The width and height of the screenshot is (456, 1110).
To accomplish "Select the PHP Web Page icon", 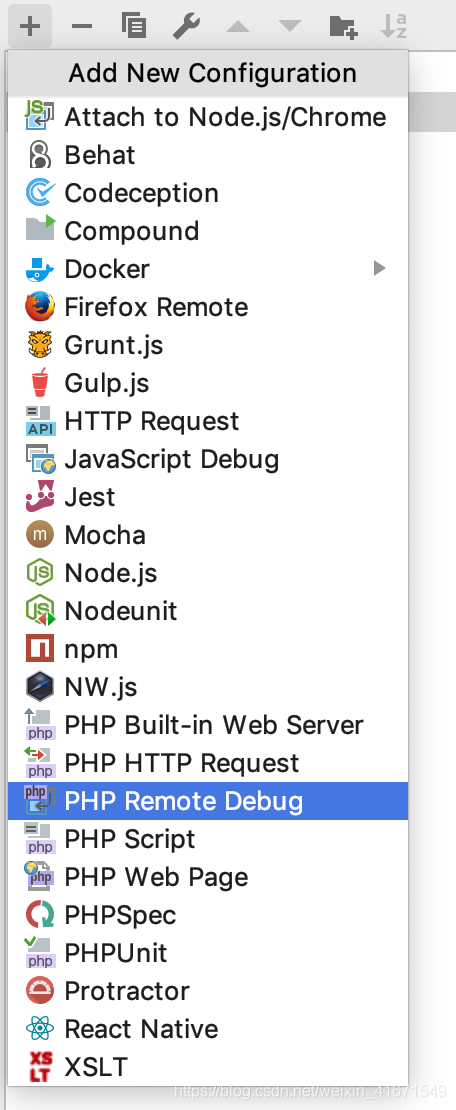I will (x=40, y=877).
